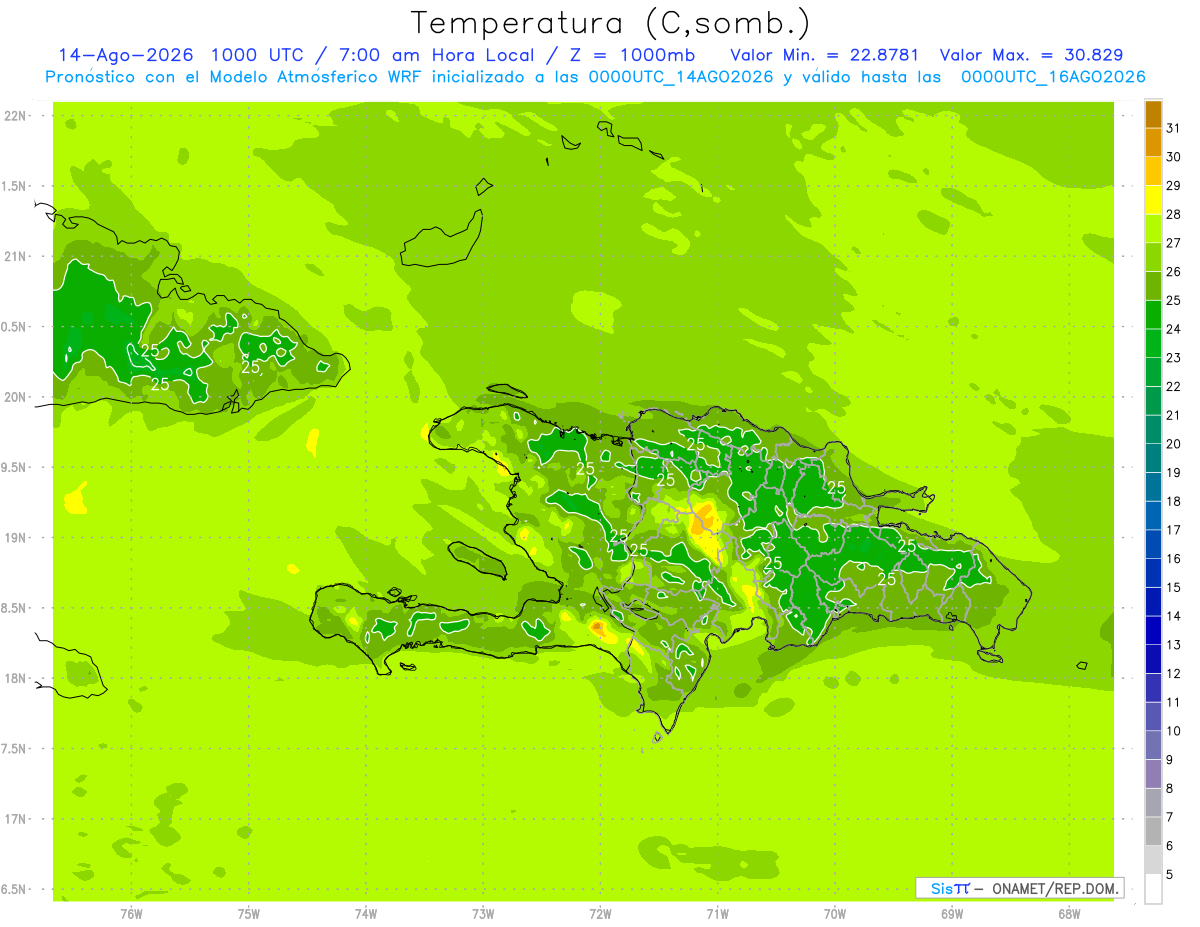Viewport: 1200px width, 927px height.
Task: Click the 'ONAMET/REP.DOM.' credit label
Action: point(1054,888)
